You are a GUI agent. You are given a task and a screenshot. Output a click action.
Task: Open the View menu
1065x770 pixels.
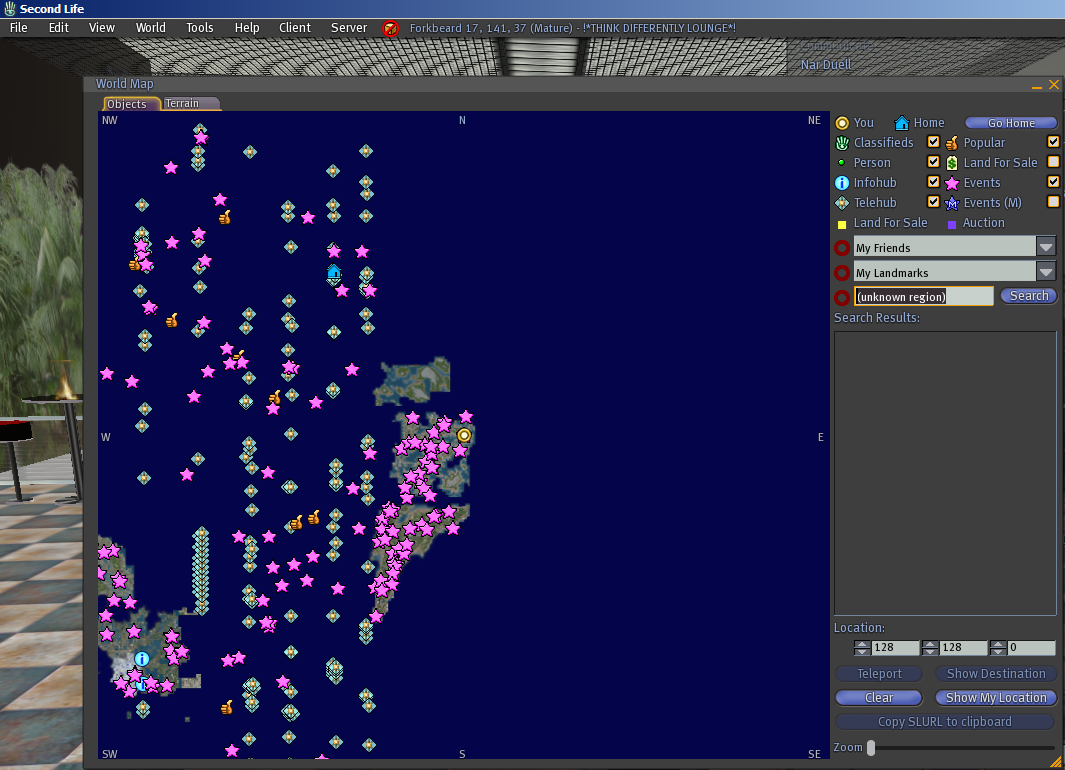coord(102,28)
